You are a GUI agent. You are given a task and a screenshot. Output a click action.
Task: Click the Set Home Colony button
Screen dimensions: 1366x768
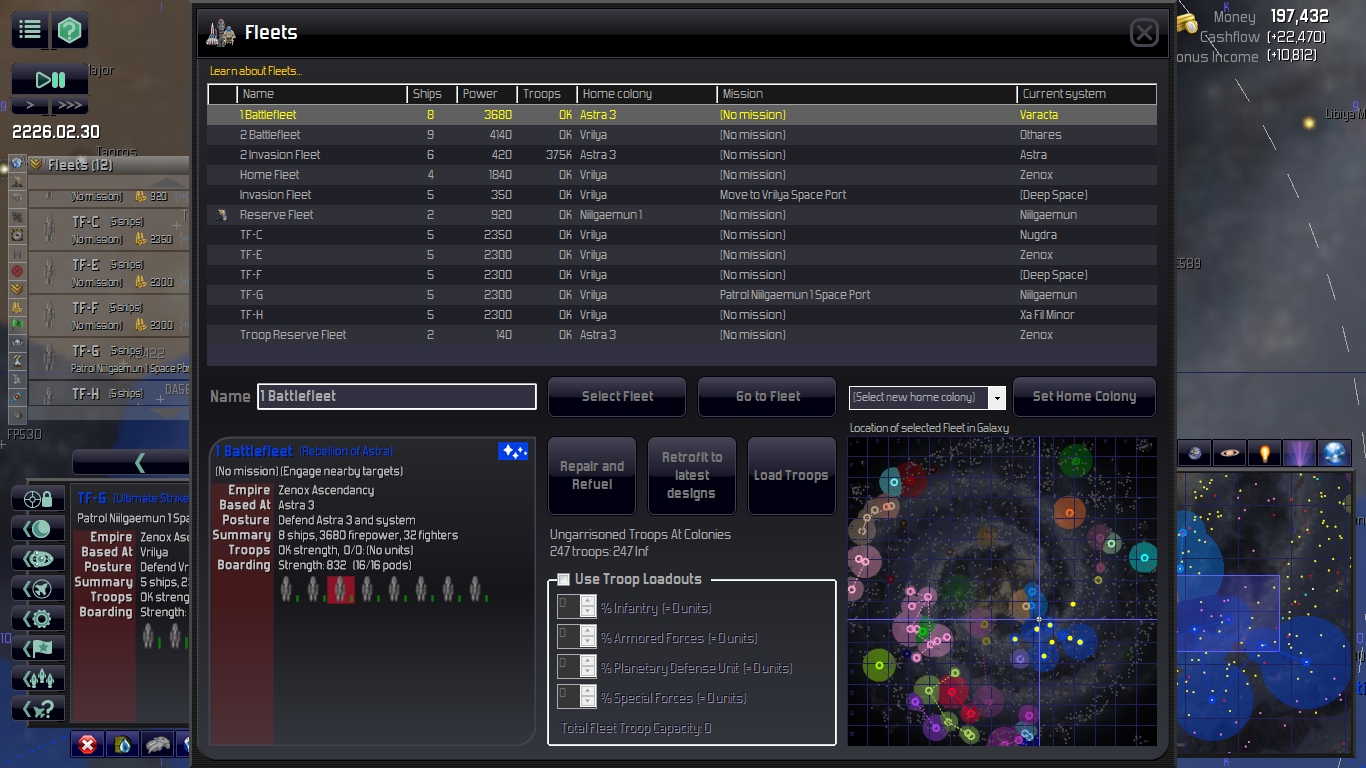pyautogui.click(x=1084, y=397)
